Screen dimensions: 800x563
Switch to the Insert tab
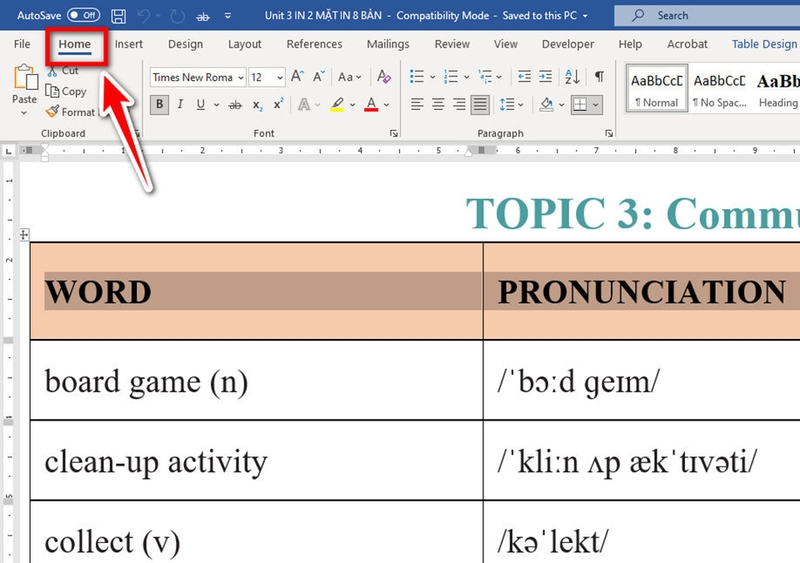coord(129,44)
